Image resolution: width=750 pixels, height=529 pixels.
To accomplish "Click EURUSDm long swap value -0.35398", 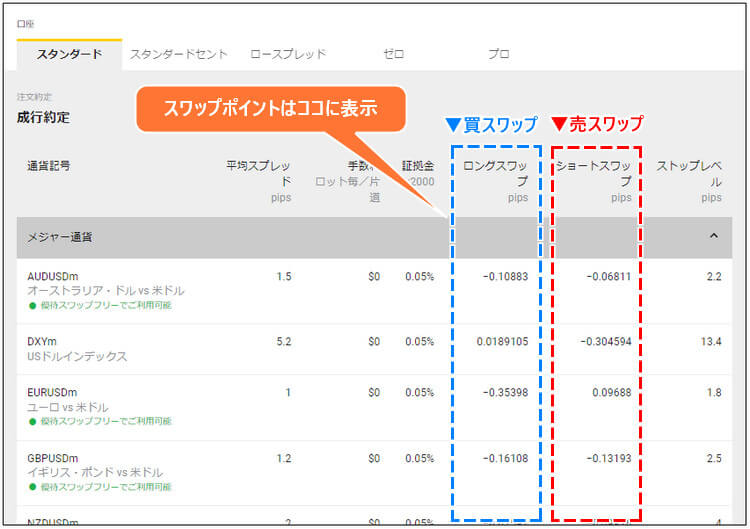I will point(506,392).
